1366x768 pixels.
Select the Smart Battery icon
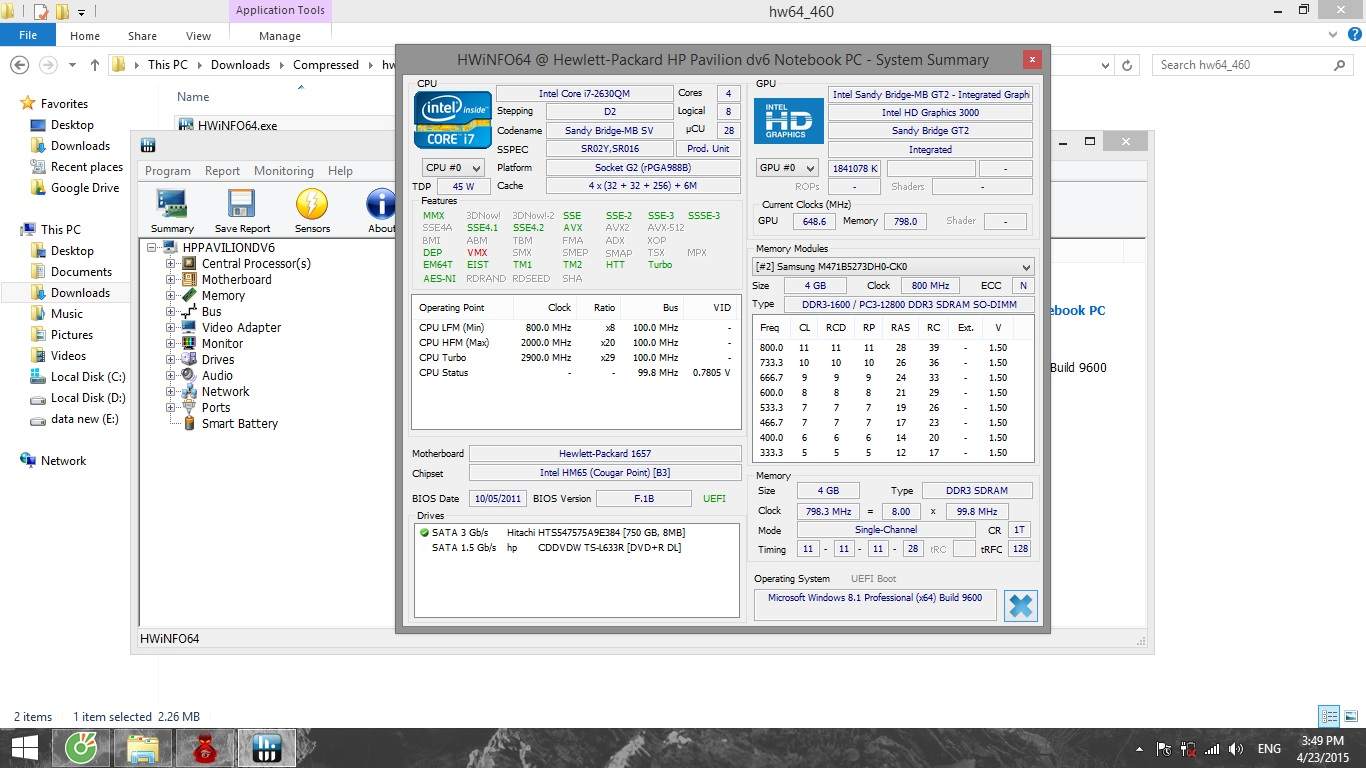[x=189, y=424]
